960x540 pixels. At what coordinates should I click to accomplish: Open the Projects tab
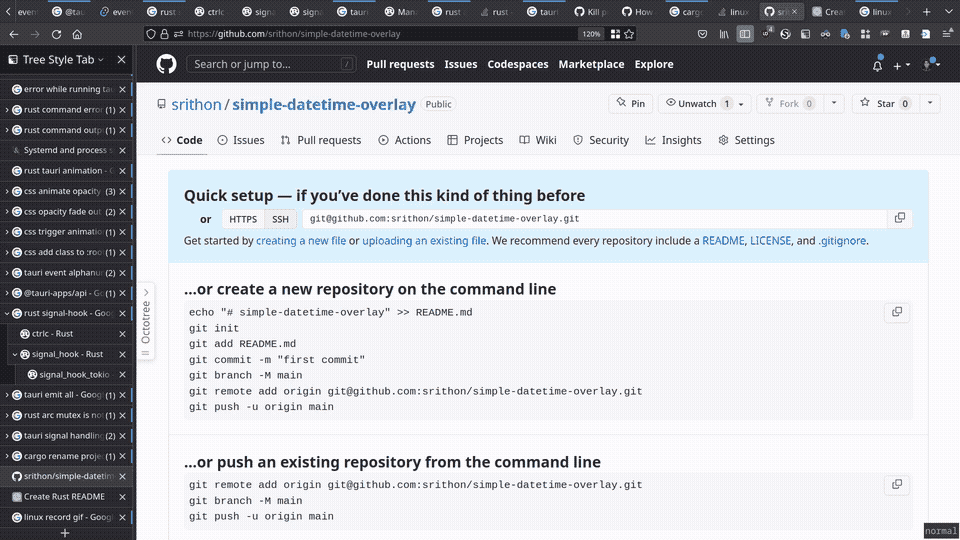(x=475, y=140)
